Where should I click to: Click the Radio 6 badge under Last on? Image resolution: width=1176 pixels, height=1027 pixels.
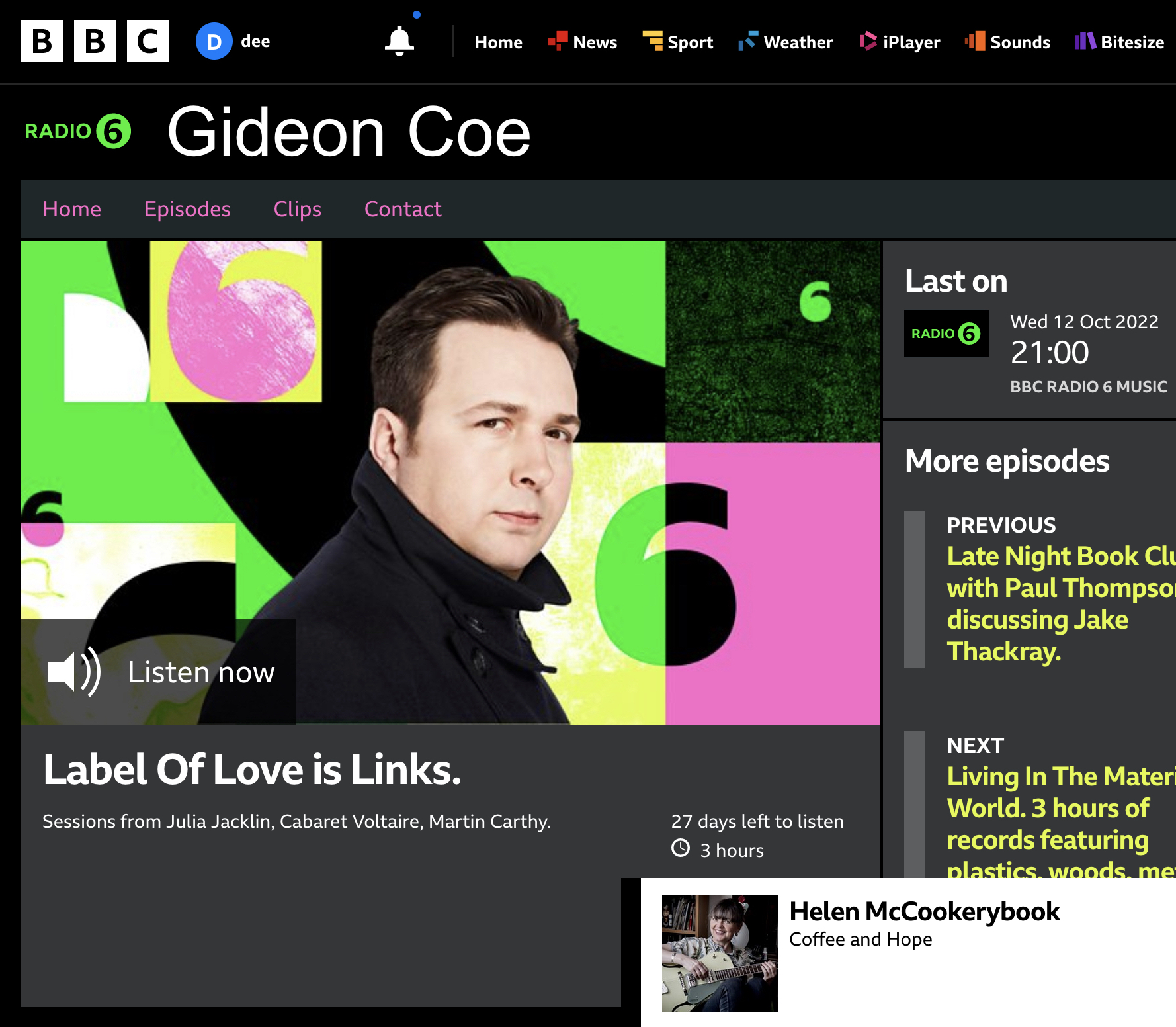pos(946,334)
